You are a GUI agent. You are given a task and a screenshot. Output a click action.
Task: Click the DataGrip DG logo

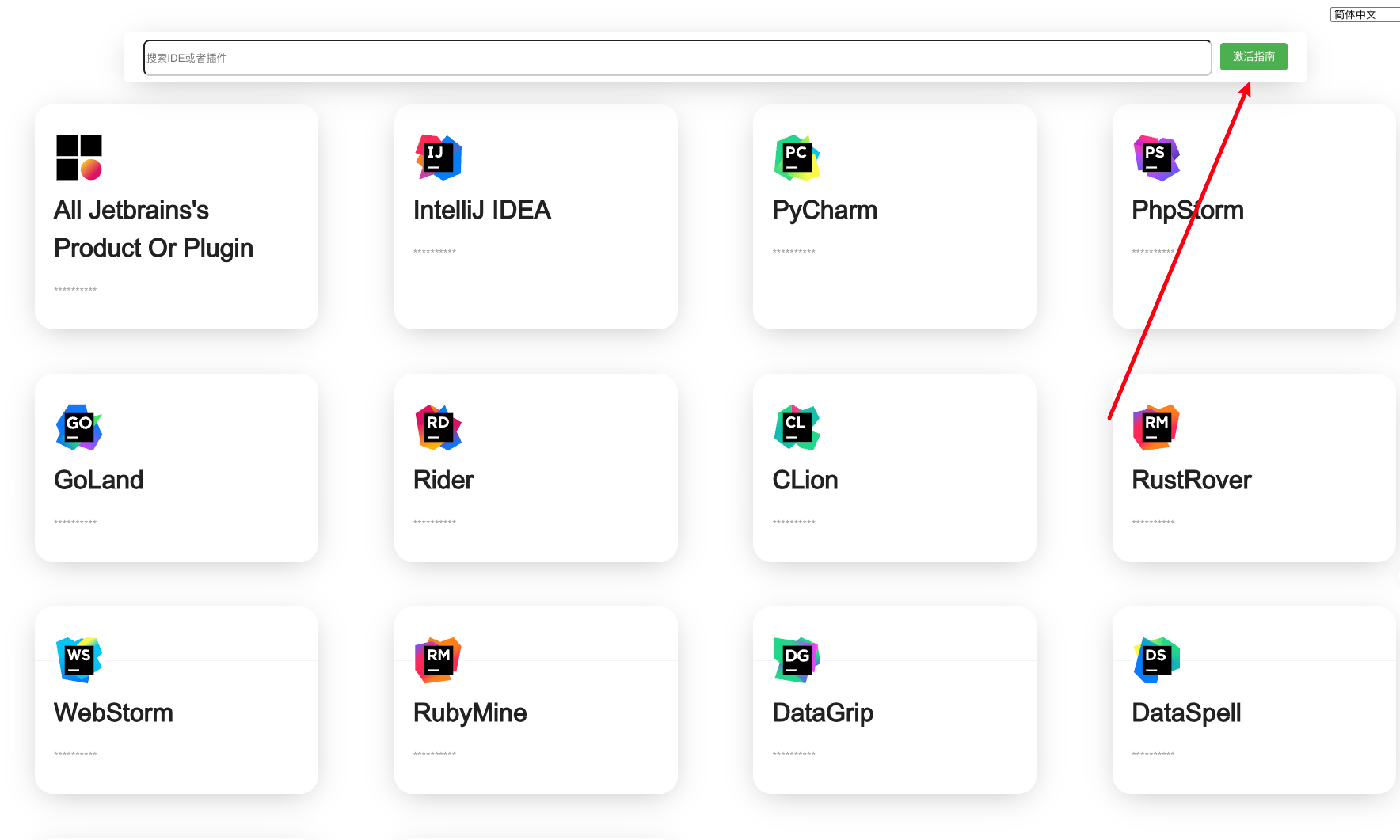tap(797, 660)
